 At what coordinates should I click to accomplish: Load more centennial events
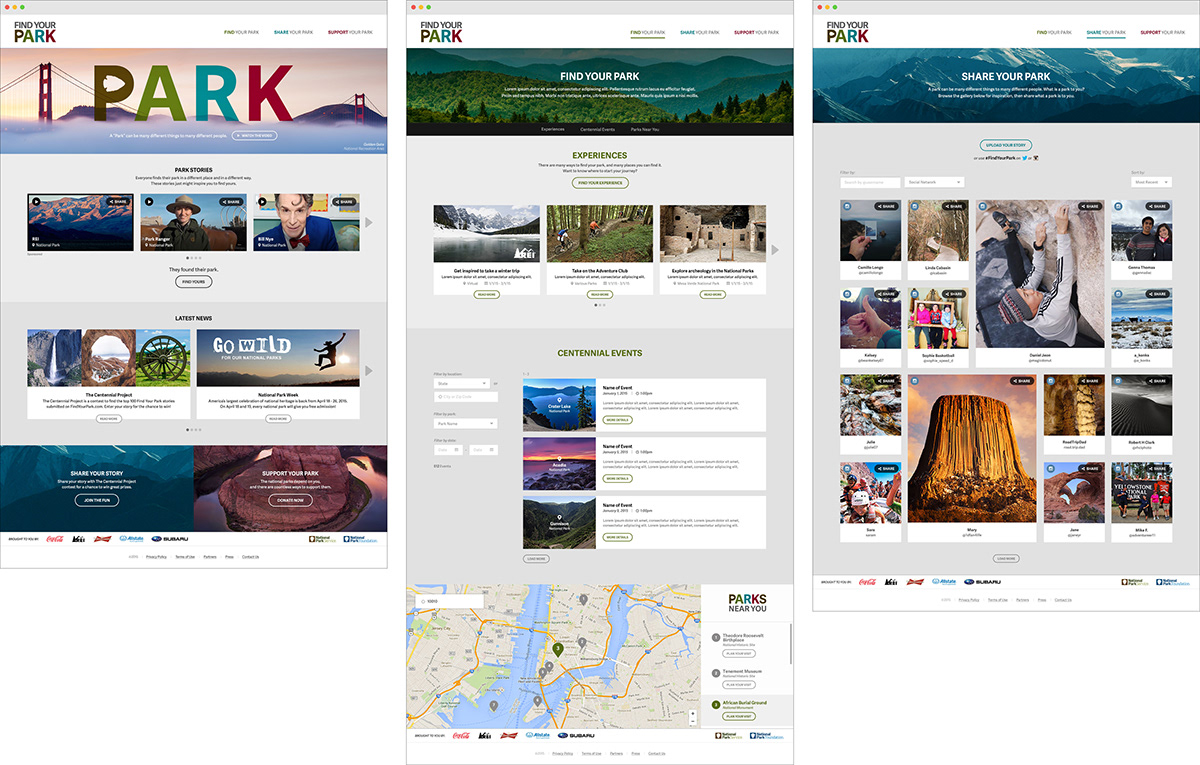pyautogui.click(x=536, y=559)
